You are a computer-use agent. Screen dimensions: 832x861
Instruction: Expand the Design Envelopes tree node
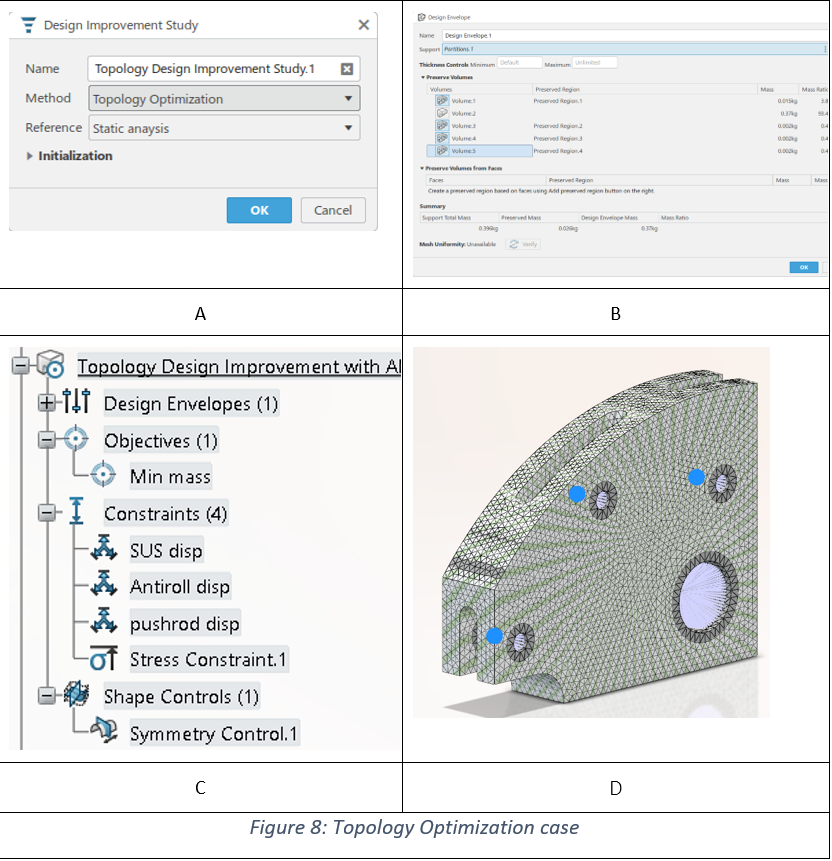[x=47, y=404]
